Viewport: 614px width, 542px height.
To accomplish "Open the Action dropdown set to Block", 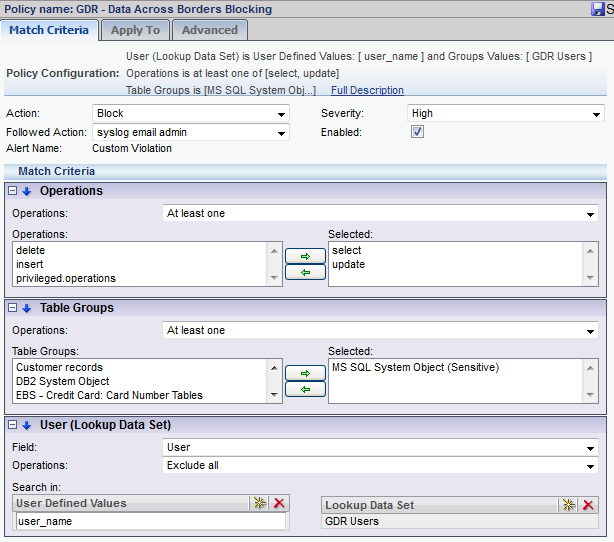I will coord(190,114).
